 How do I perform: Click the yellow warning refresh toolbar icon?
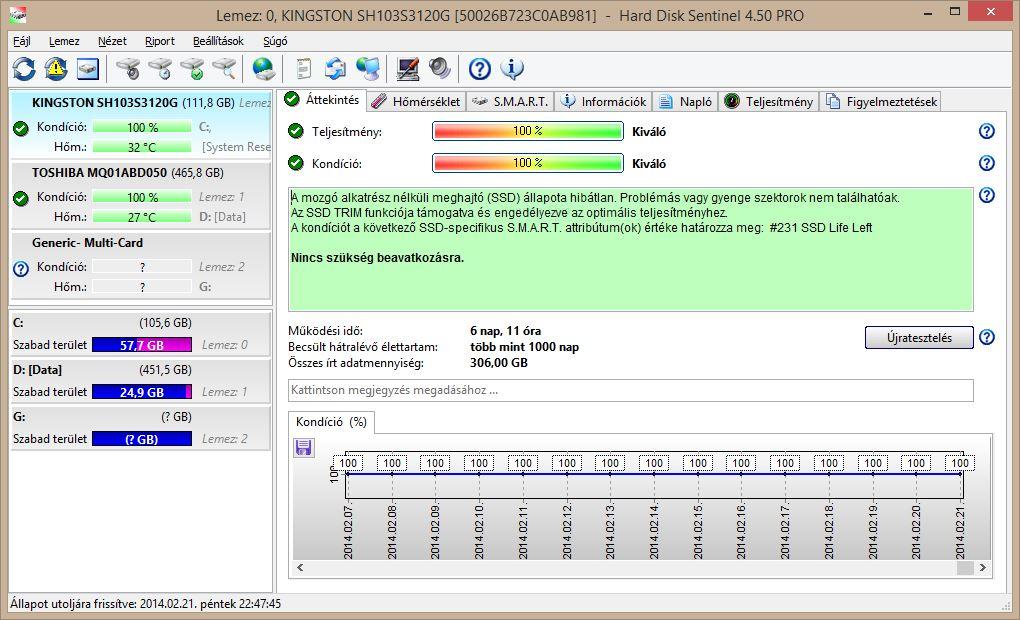coord(56,69)
